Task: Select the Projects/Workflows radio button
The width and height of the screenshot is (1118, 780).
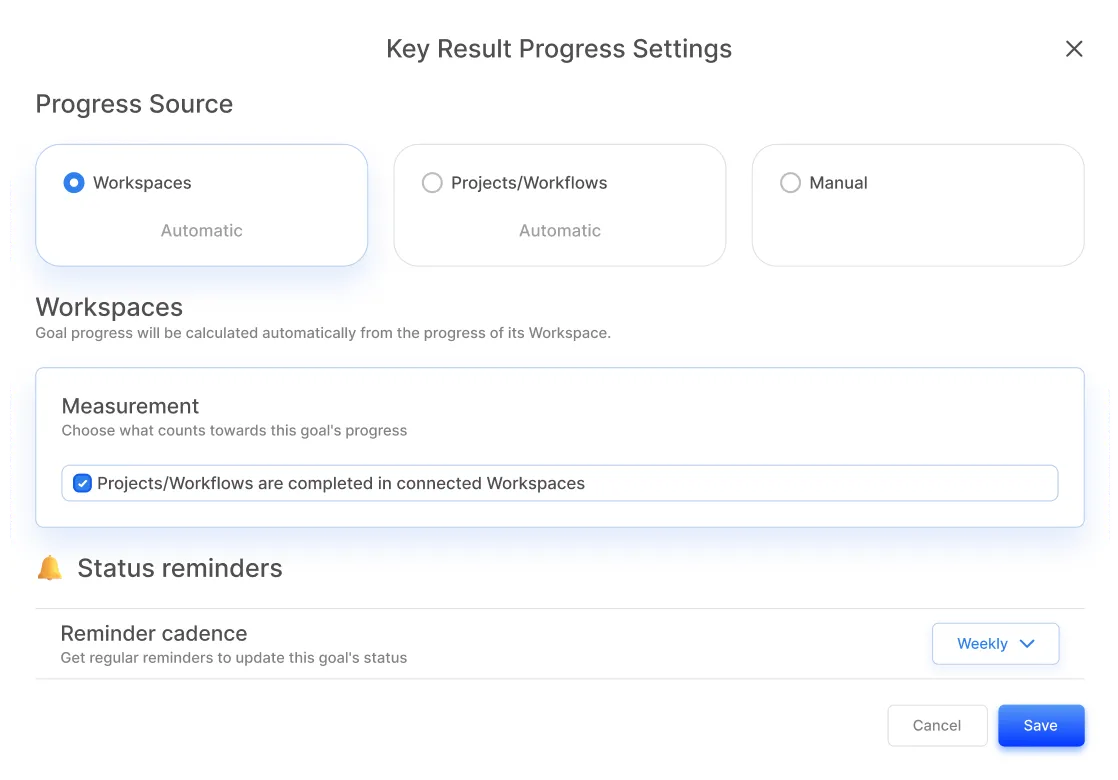Action: click(x=432, y=183)
